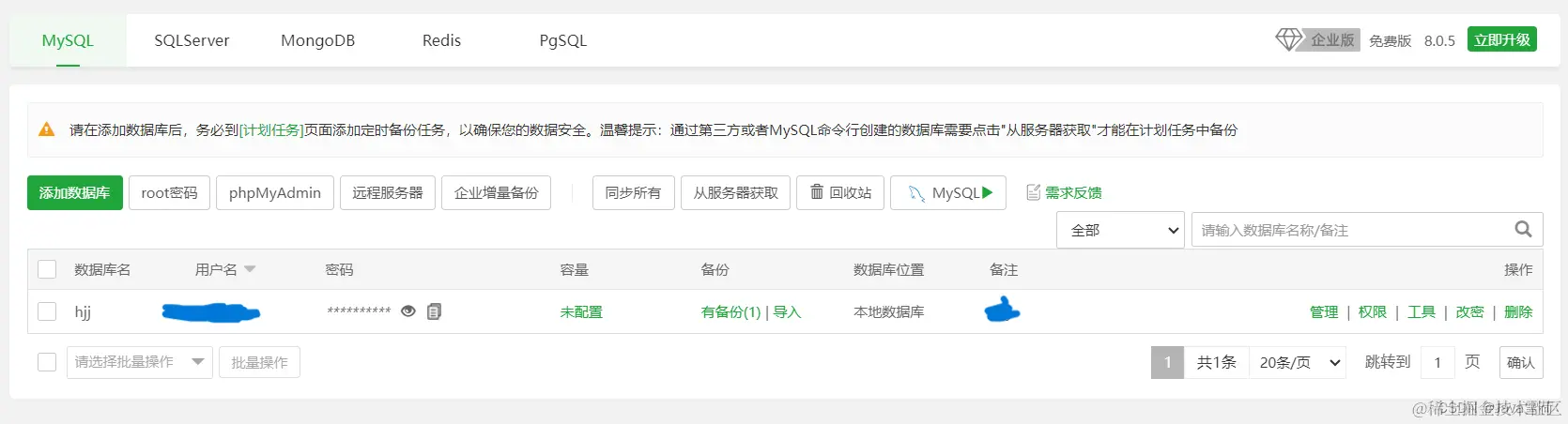Click the 共1条 total count text
This screenshot has width=1568, height=424.
click(1216, 362)
